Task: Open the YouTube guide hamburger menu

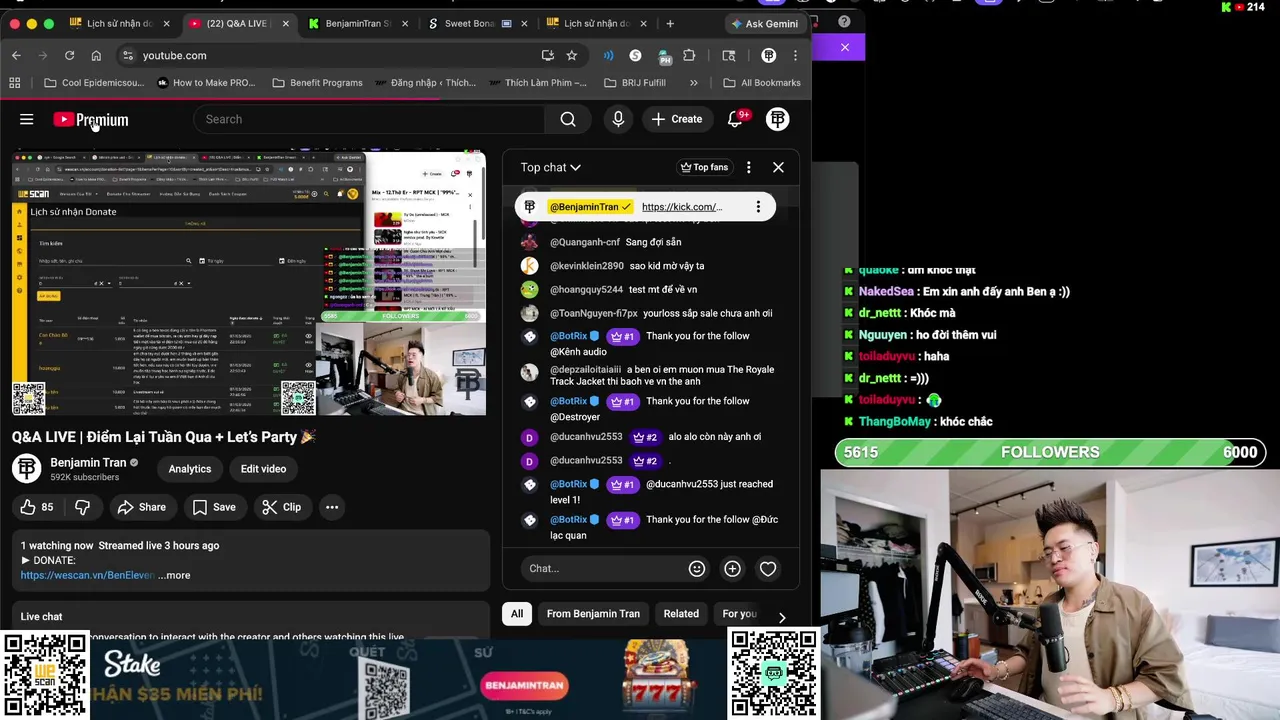Action: click(27, 119)
